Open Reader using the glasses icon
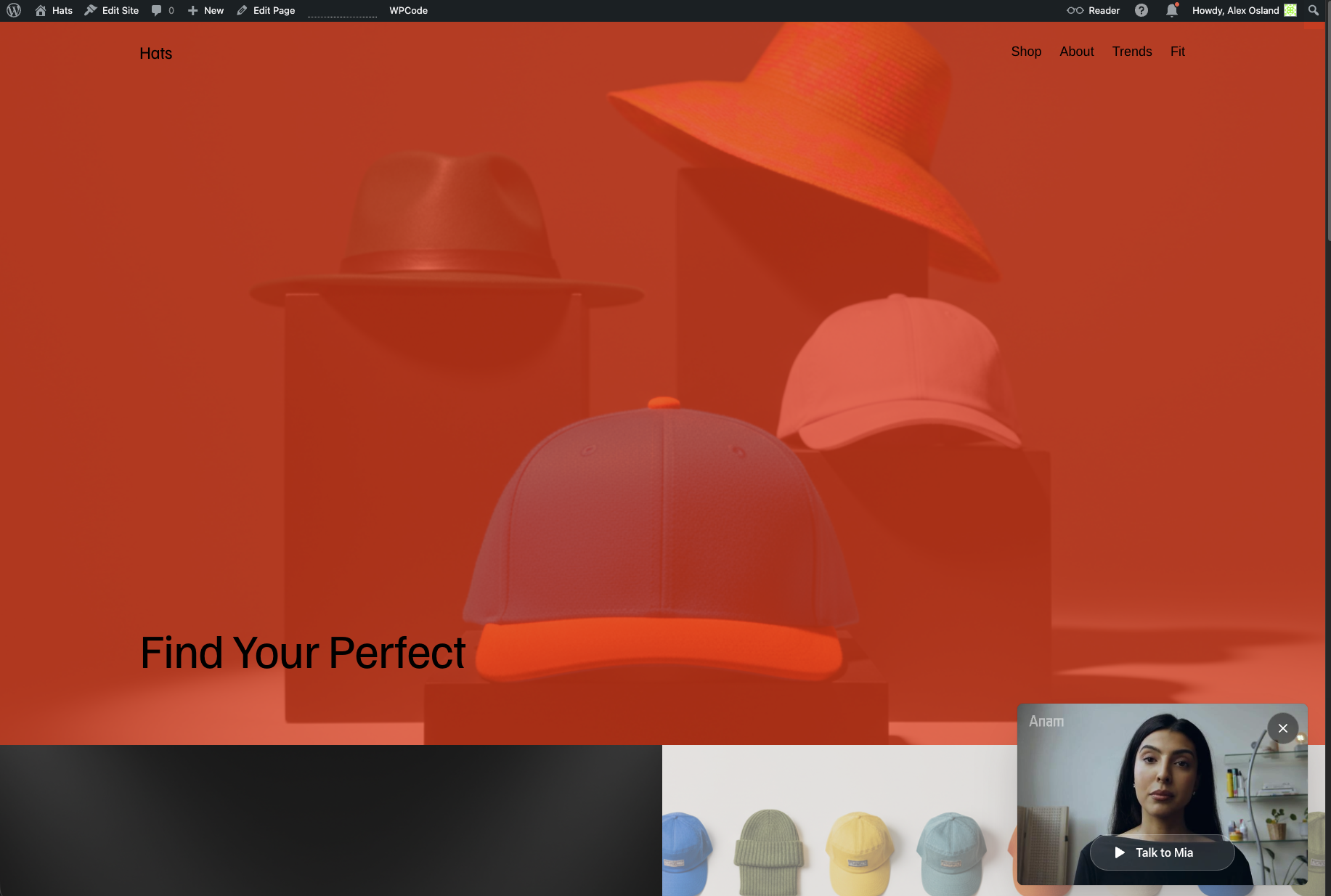The height and width of the screenshot is (896, 1331). pyautogui.click(x=1075, y=10)
